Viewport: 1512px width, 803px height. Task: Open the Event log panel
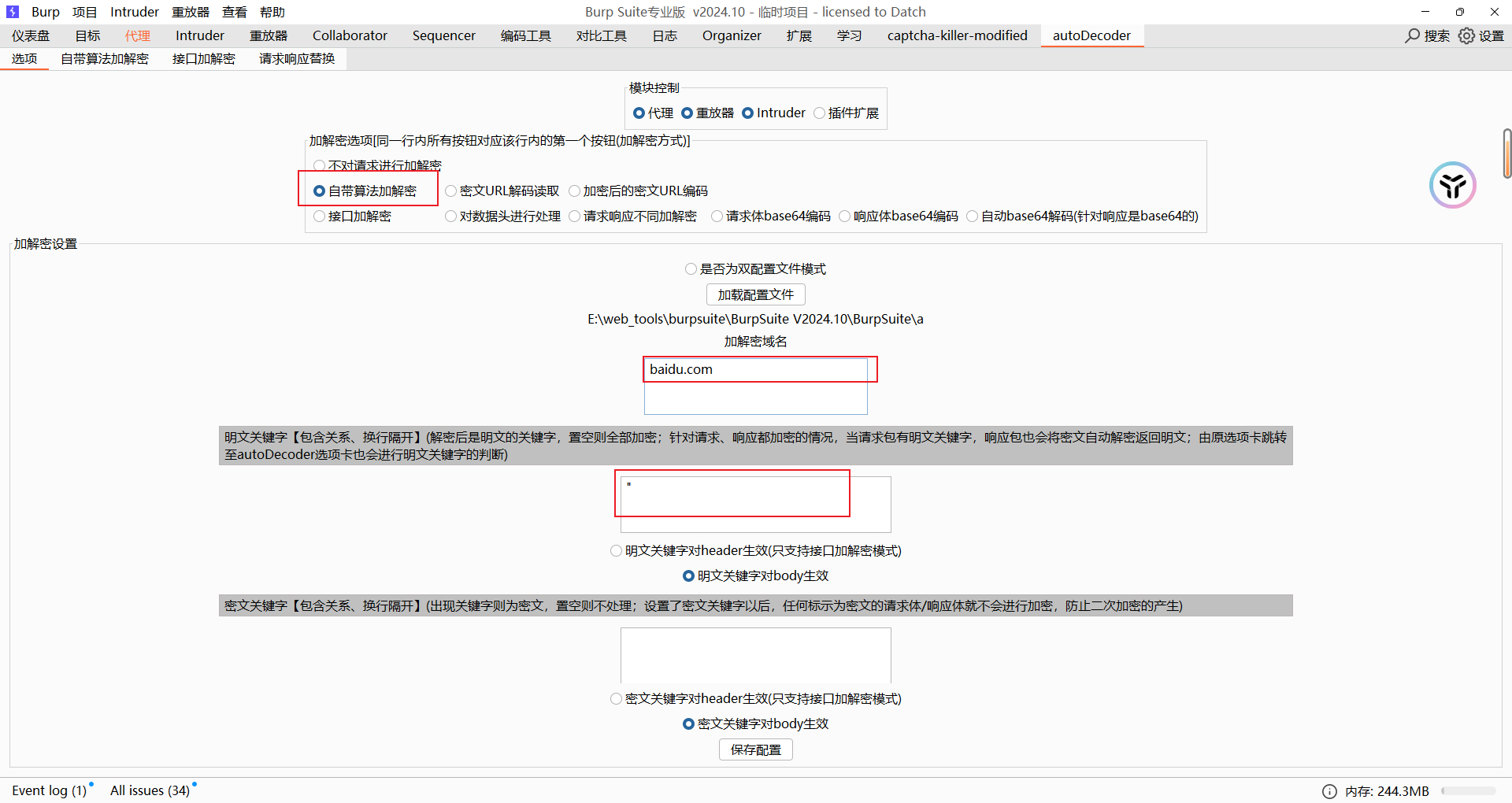click(x=50, y=790)
